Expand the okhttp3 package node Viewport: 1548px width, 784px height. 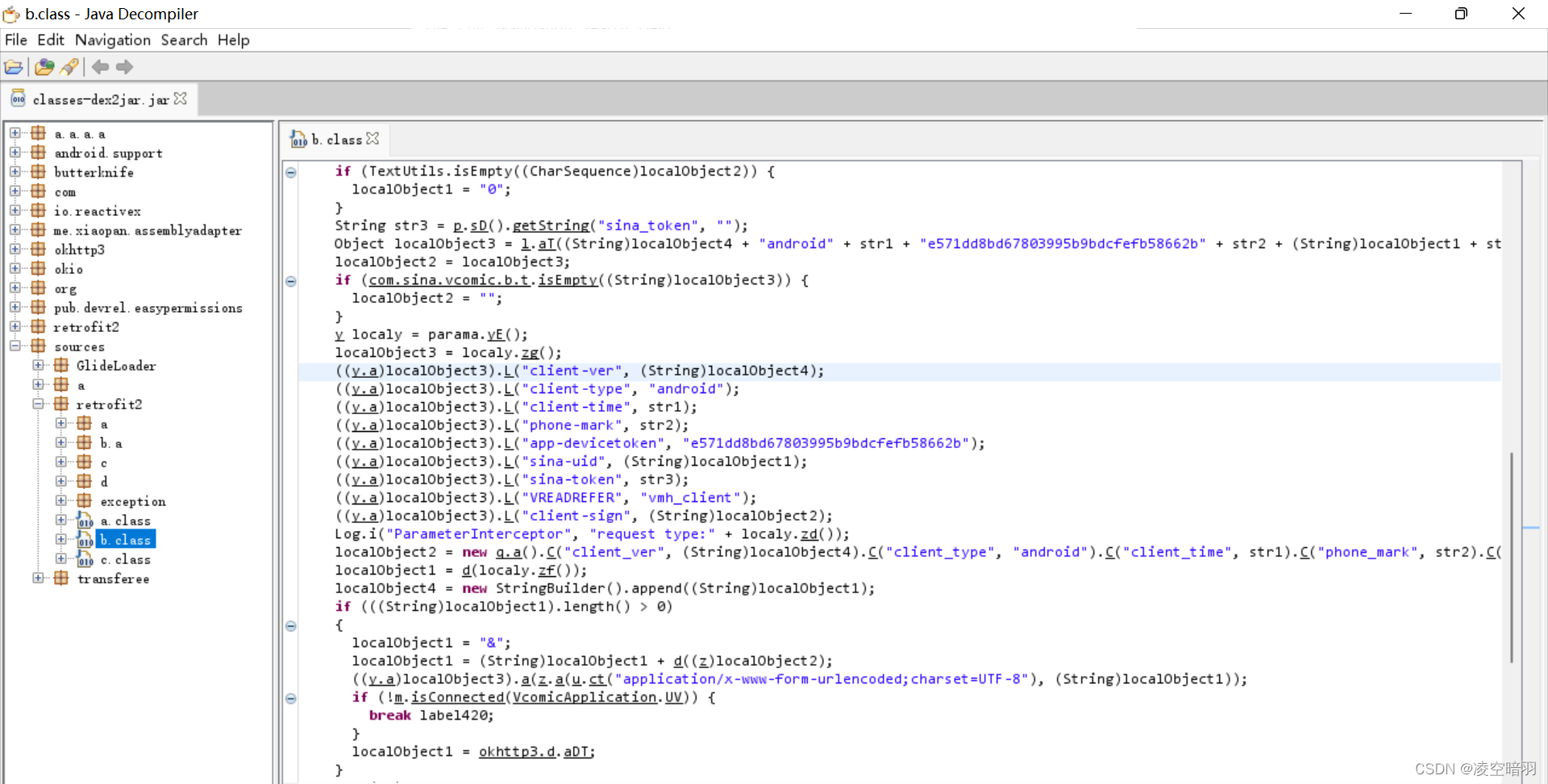point(15,249)
